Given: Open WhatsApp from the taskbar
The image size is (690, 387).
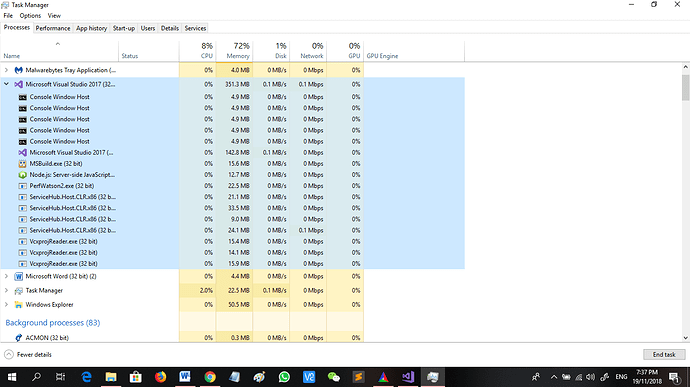Looking at the screenshot, I should pos(284,377).
